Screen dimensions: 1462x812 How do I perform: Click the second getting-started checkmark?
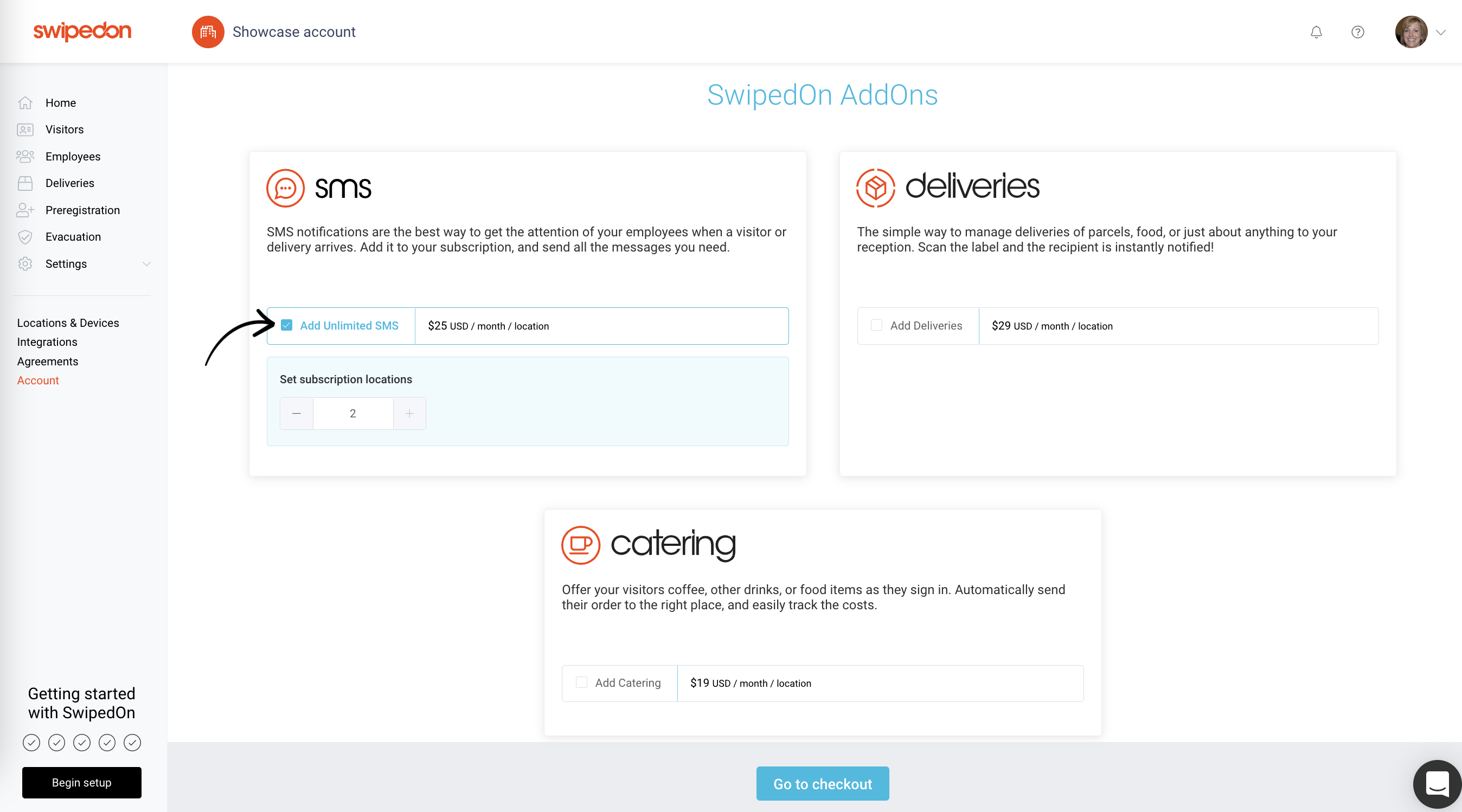[x=57, y=742]
